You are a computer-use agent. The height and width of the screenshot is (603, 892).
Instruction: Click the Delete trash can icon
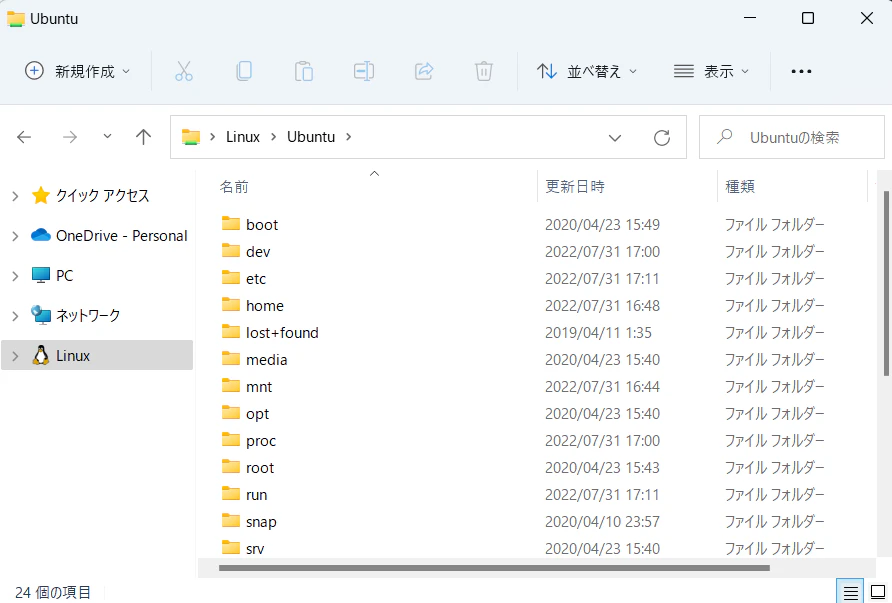484,71
